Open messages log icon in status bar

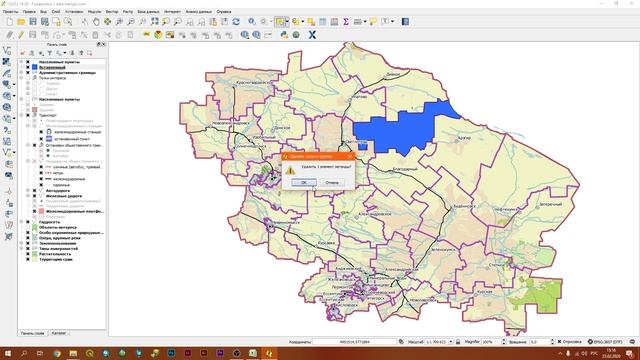pos(632,342)
